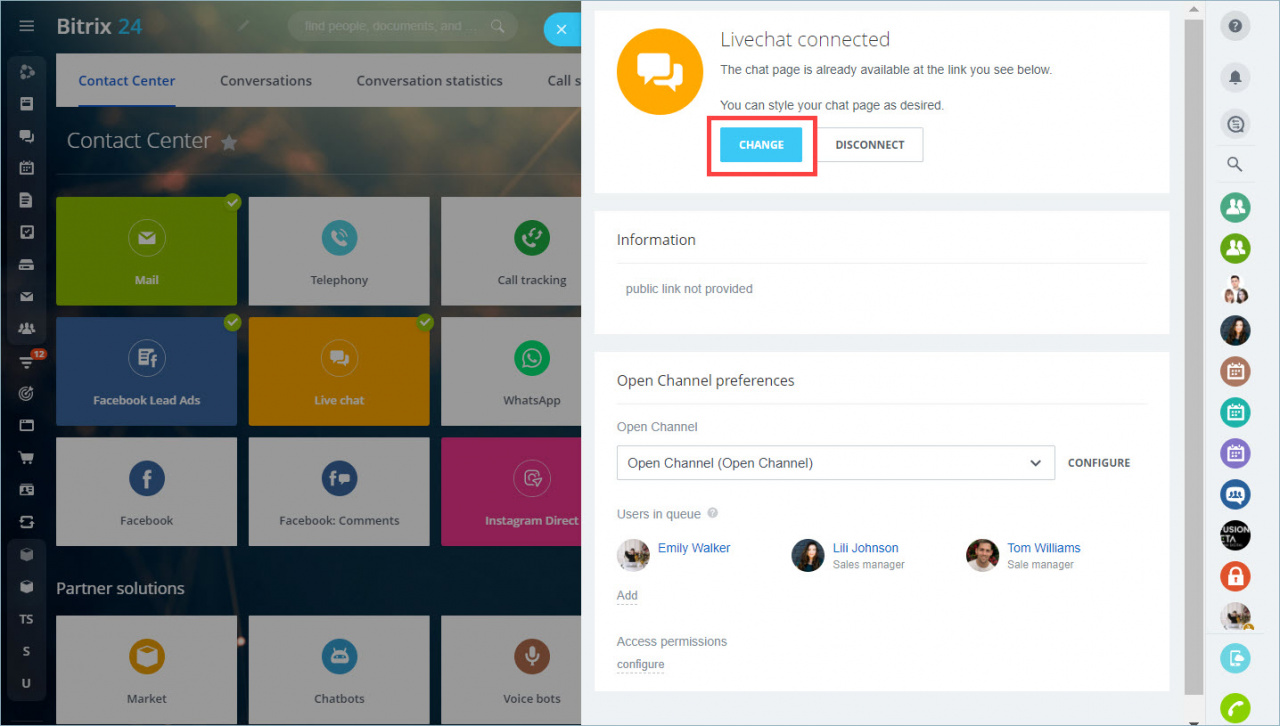Open the documents icon in left sidebar

[27, 200]
